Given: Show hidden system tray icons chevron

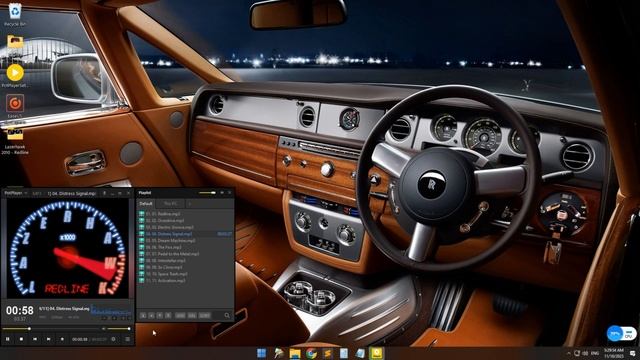Looking at the screenshot, I should point(569,353).
